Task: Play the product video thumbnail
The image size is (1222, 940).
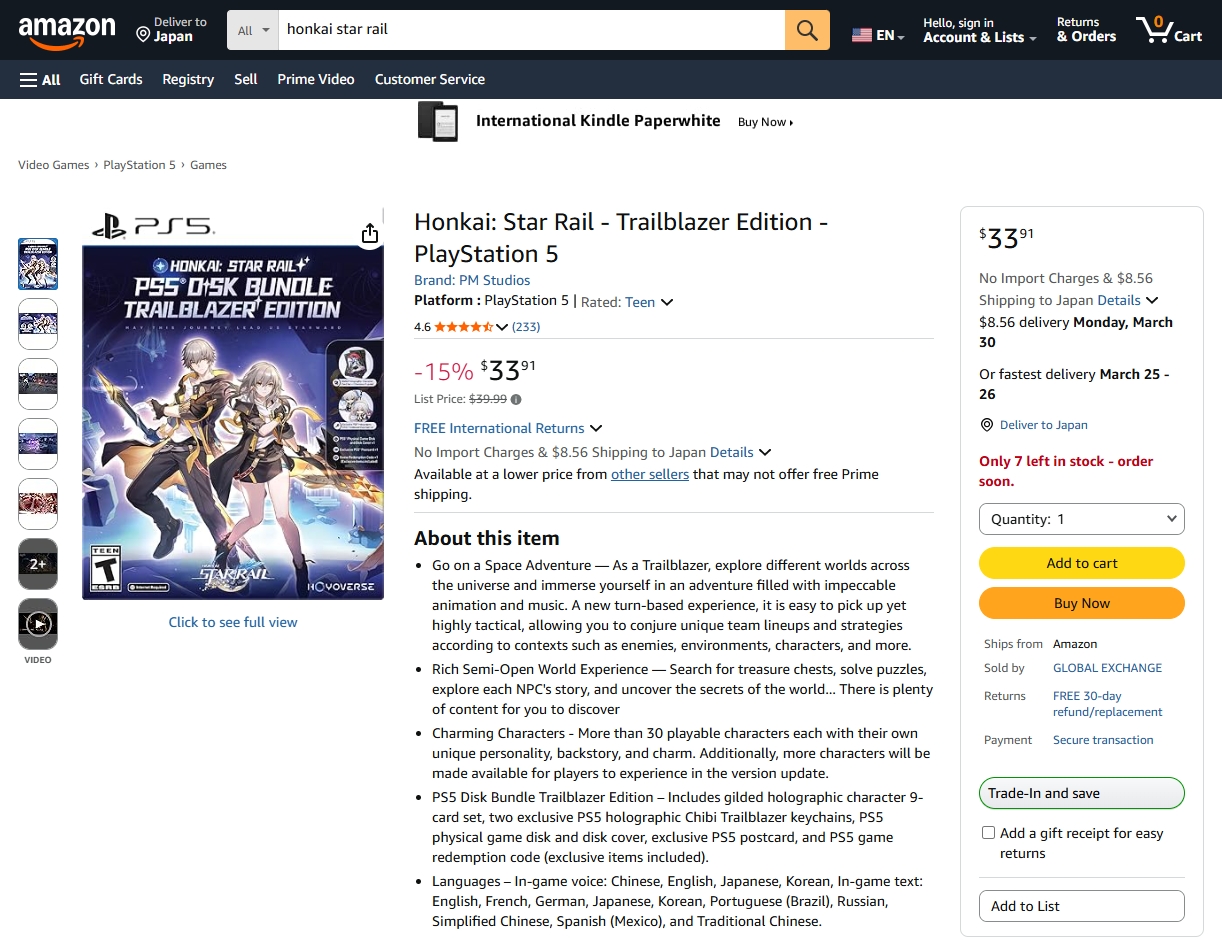Action: pyautogui.click(x=38, y=624)
